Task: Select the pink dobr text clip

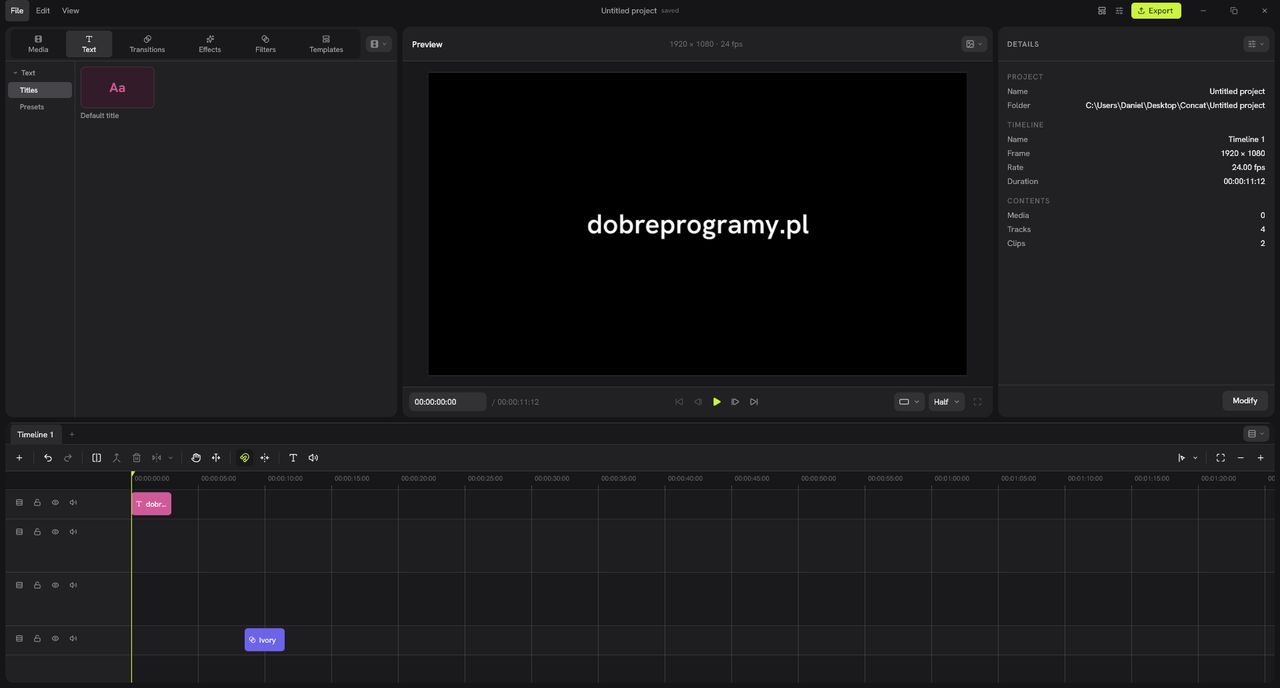Action: coord(151,504)
